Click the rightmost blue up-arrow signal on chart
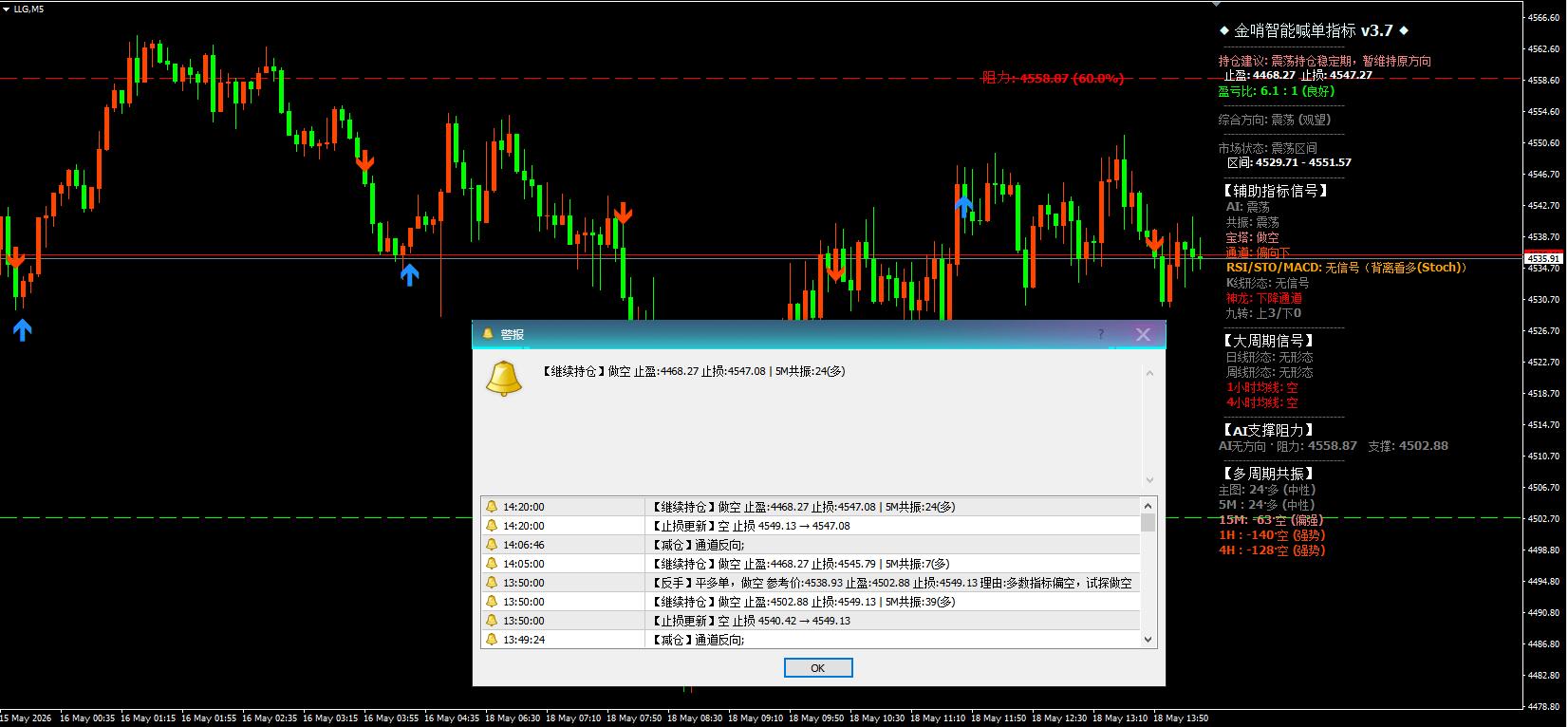 (x=963, y=206)
